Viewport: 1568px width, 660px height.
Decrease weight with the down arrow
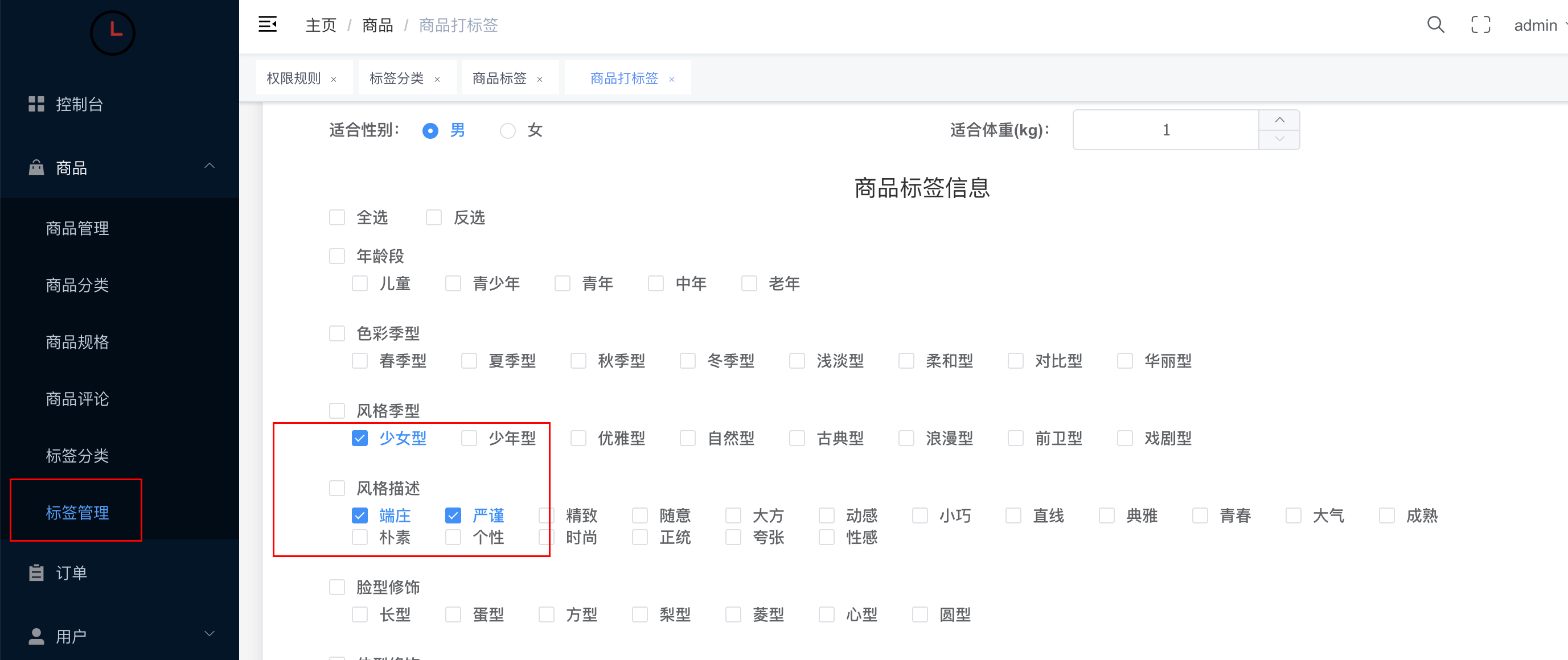point(1279,139)
